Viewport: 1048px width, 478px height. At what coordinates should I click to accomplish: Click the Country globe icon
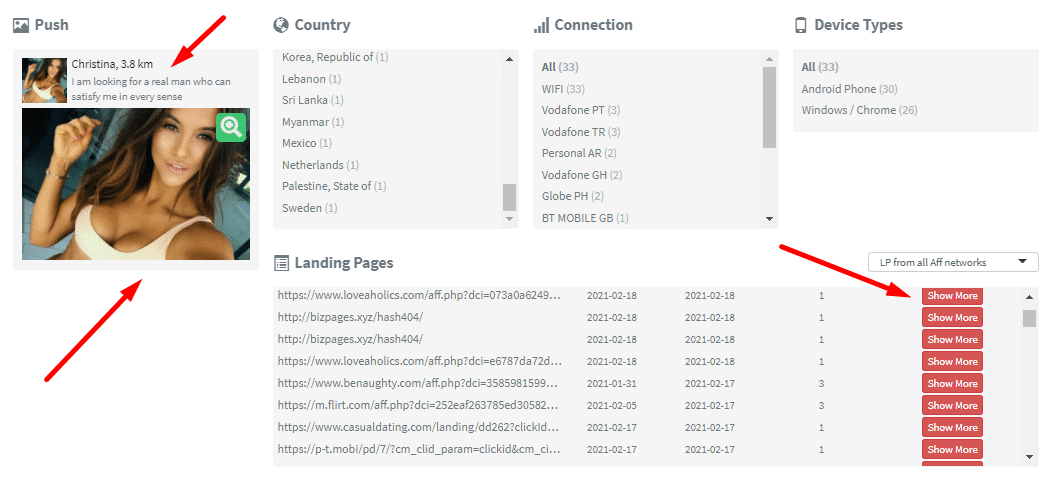click(281, 25)
